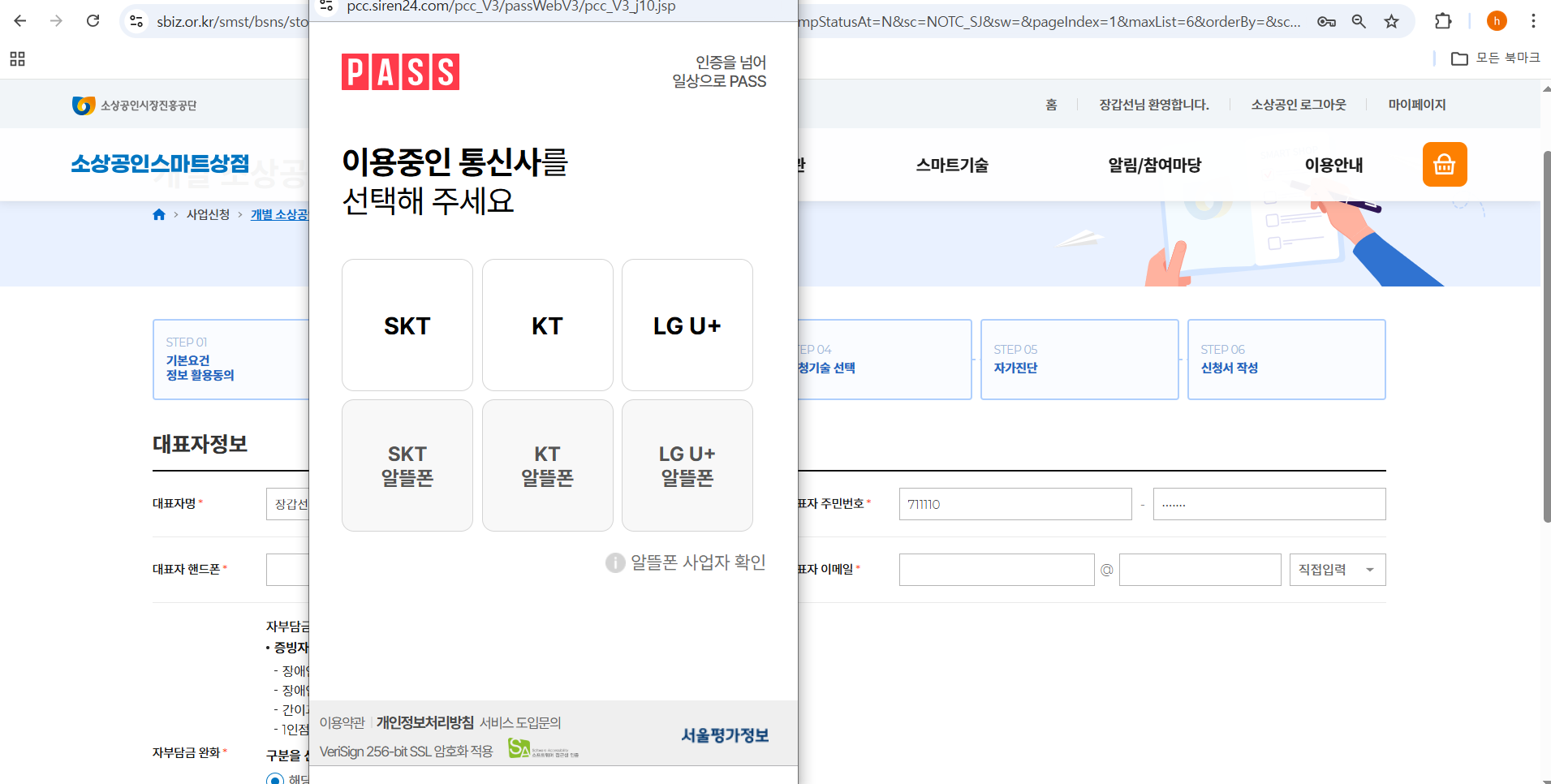Click the 장갑선님 환영합니다. text
This screenshot has height=784, width=1551.
pos(1154,105)
